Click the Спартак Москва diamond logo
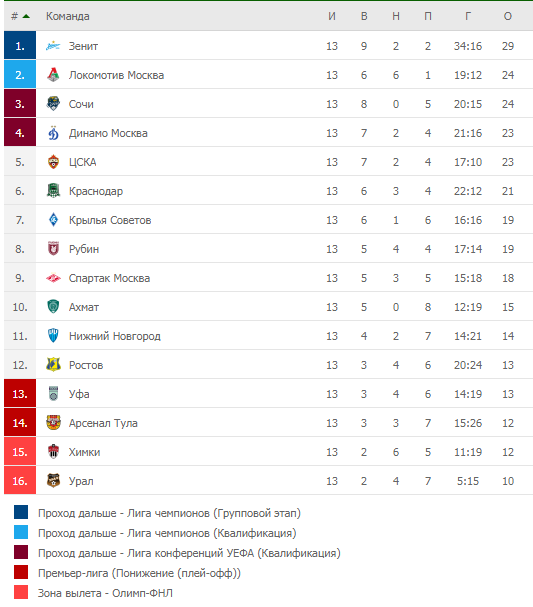Screen dimensions: 533x607 tap(53, 278)
